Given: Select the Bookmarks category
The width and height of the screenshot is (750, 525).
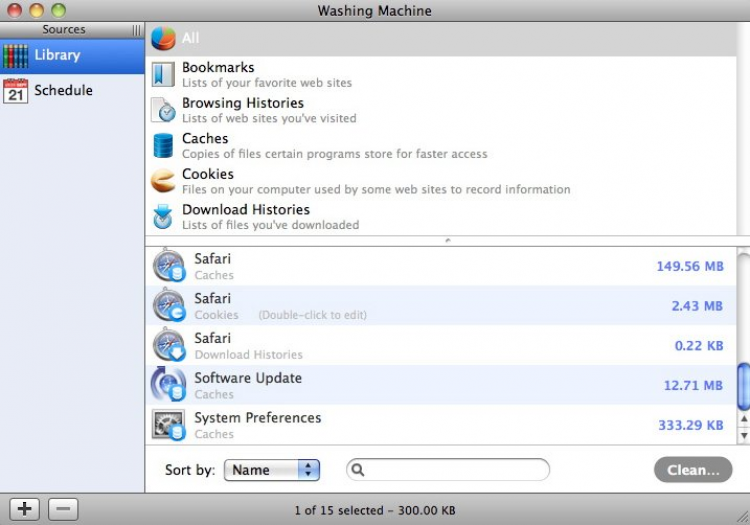Looking at the screenshot, I should pos(441,75).
